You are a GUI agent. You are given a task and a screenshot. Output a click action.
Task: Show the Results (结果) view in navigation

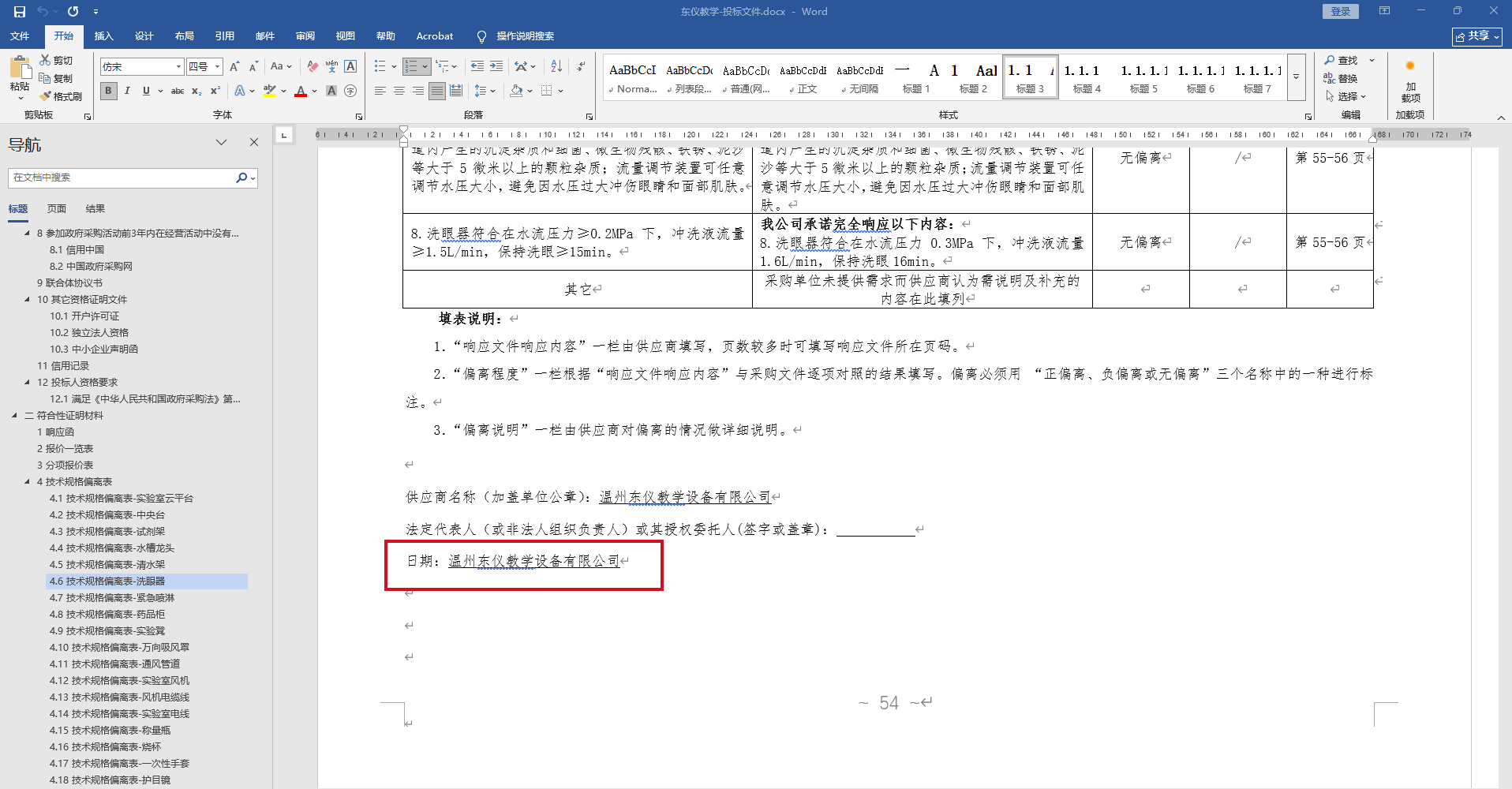coord(95,209)
